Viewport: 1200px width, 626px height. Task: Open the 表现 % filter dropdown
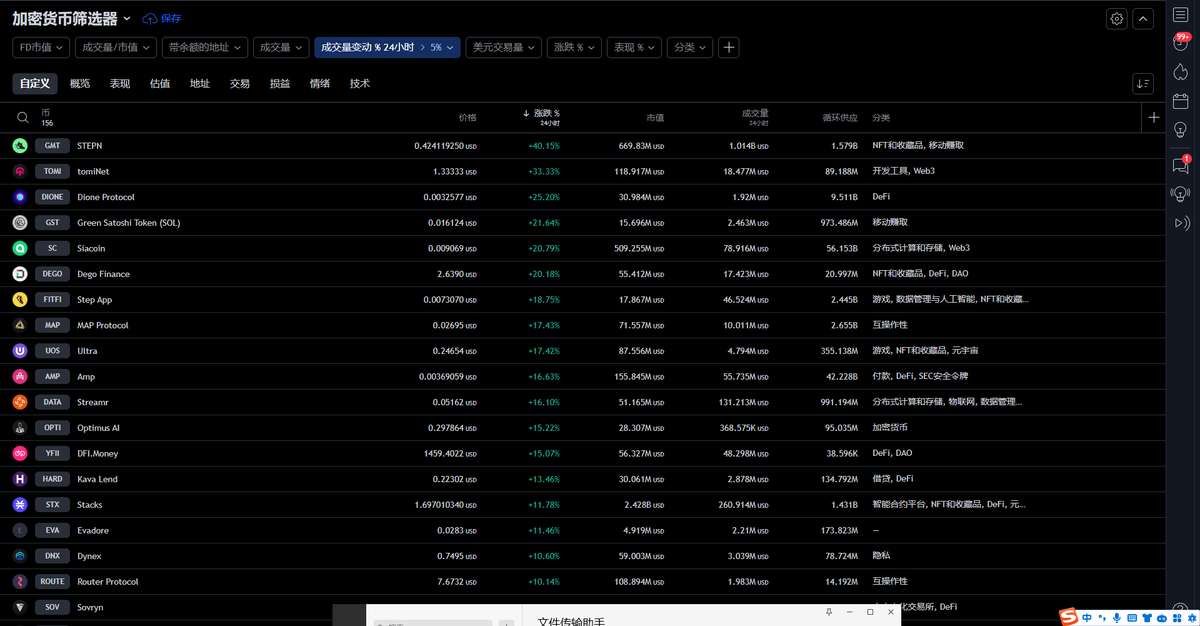[635, 47]
